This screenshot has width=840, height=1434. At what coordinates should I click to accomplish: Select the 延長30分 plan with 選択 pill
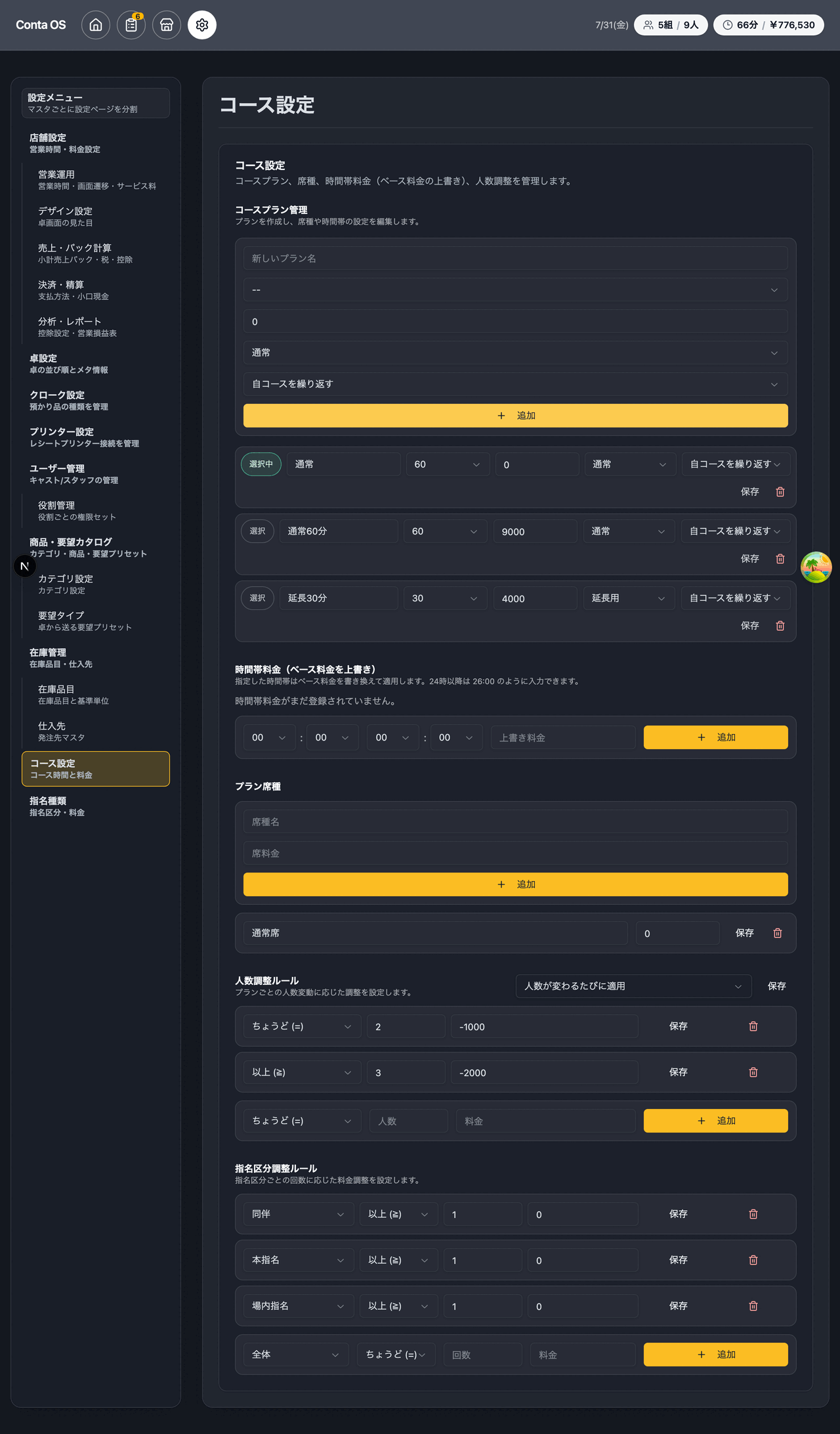tap(258, 598)
